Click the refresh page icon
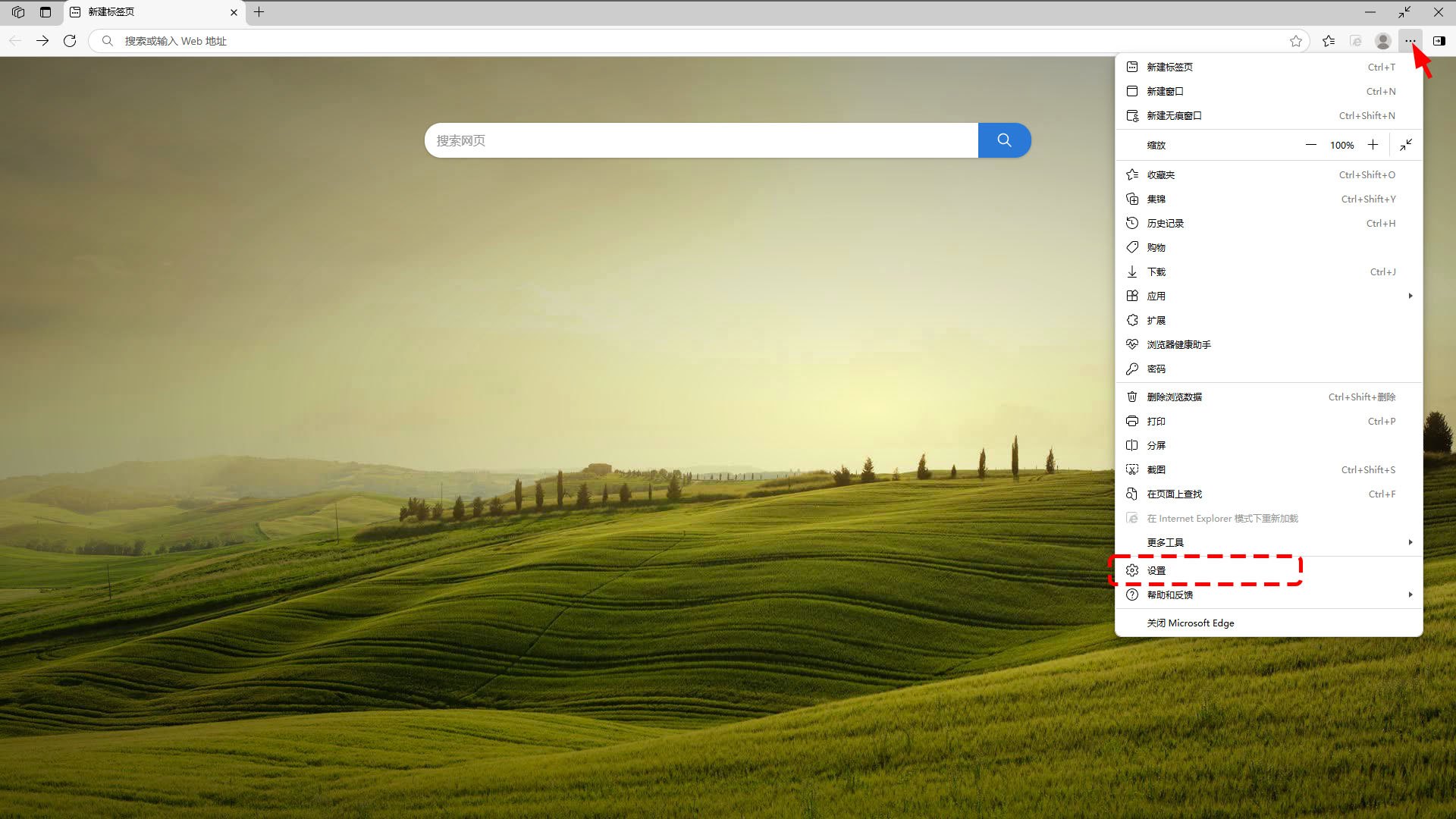 pos(70,41)
